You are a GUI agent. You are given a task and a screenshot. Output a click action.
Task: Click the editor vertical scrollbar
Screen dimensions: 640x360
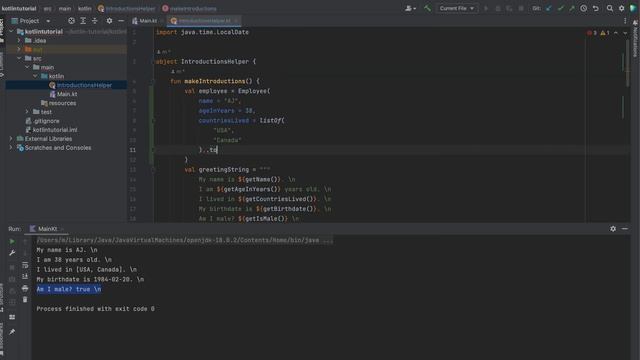point(627,63)
